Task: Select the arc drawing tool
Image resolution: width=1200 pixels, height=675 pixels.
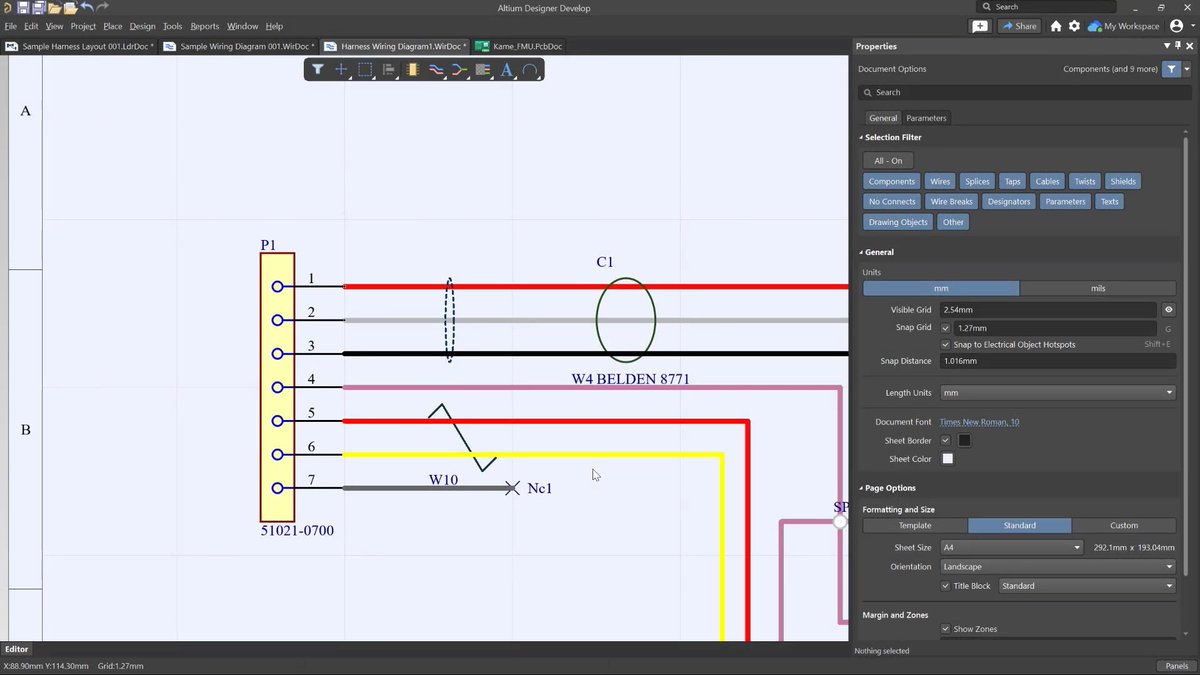Action: coord(530,70)
